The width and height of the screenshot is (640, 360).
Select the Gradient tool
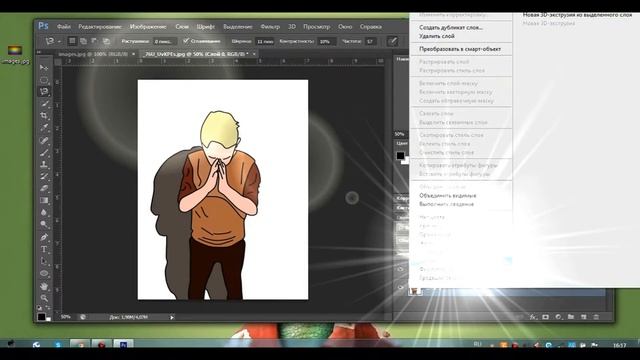(44, 200)
